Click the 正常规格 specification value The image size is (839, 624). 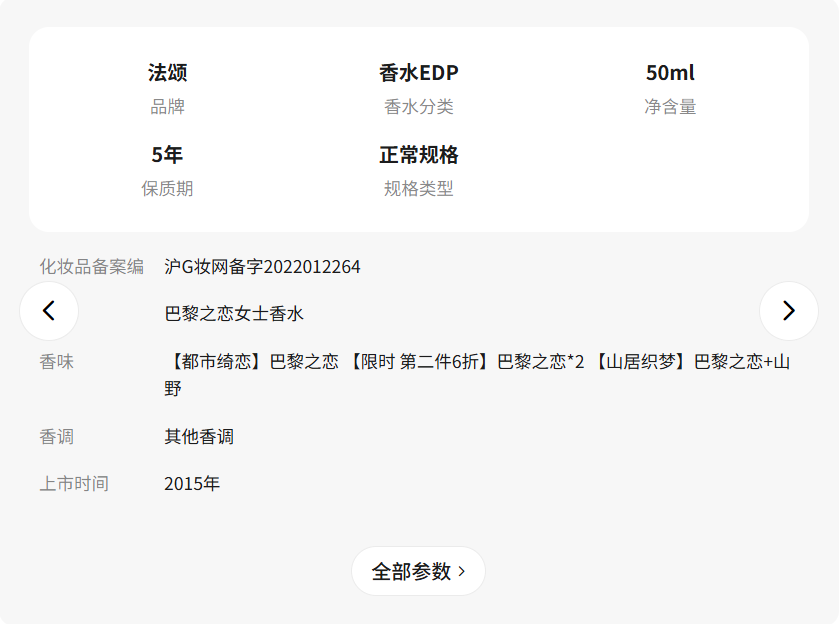point(418,155)
